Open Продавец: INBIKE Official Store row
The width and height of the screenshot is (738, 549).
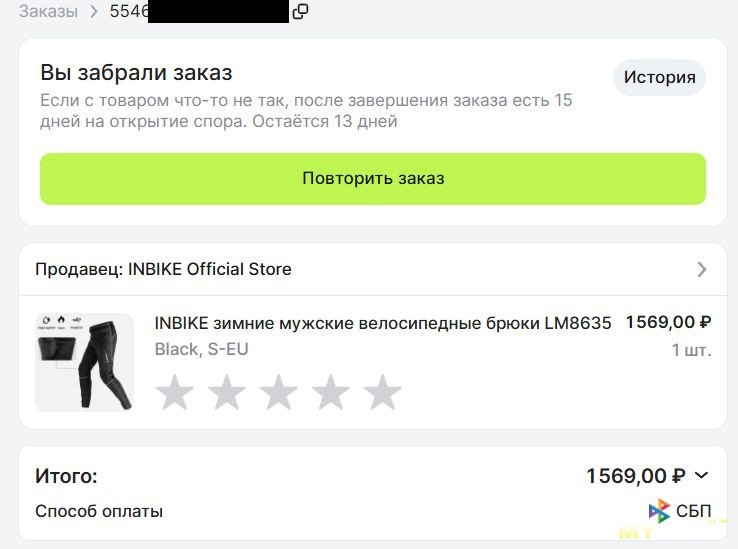point(373,269)
